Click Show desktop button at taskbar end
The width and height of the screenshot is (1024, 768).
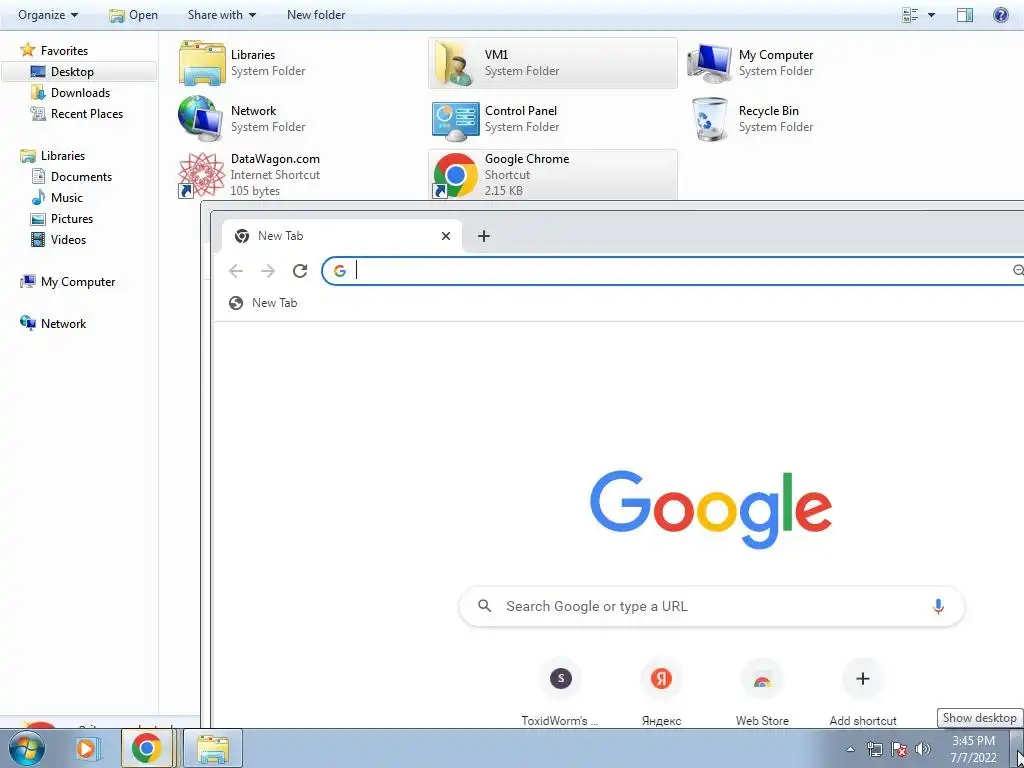(x=1017, y=748)
